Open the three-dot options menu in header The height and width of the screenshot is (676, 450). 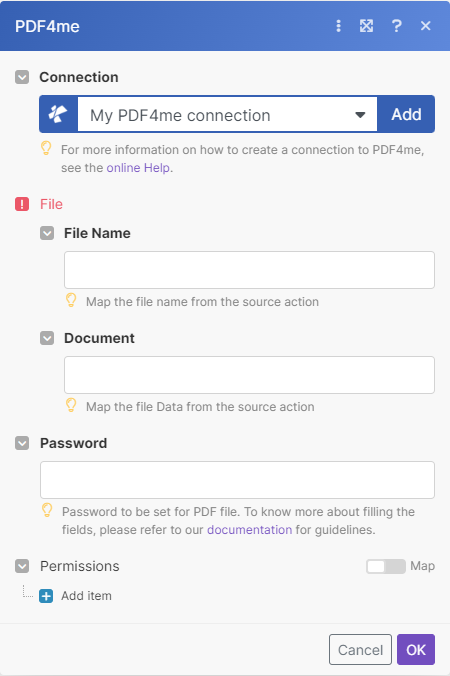338,26
